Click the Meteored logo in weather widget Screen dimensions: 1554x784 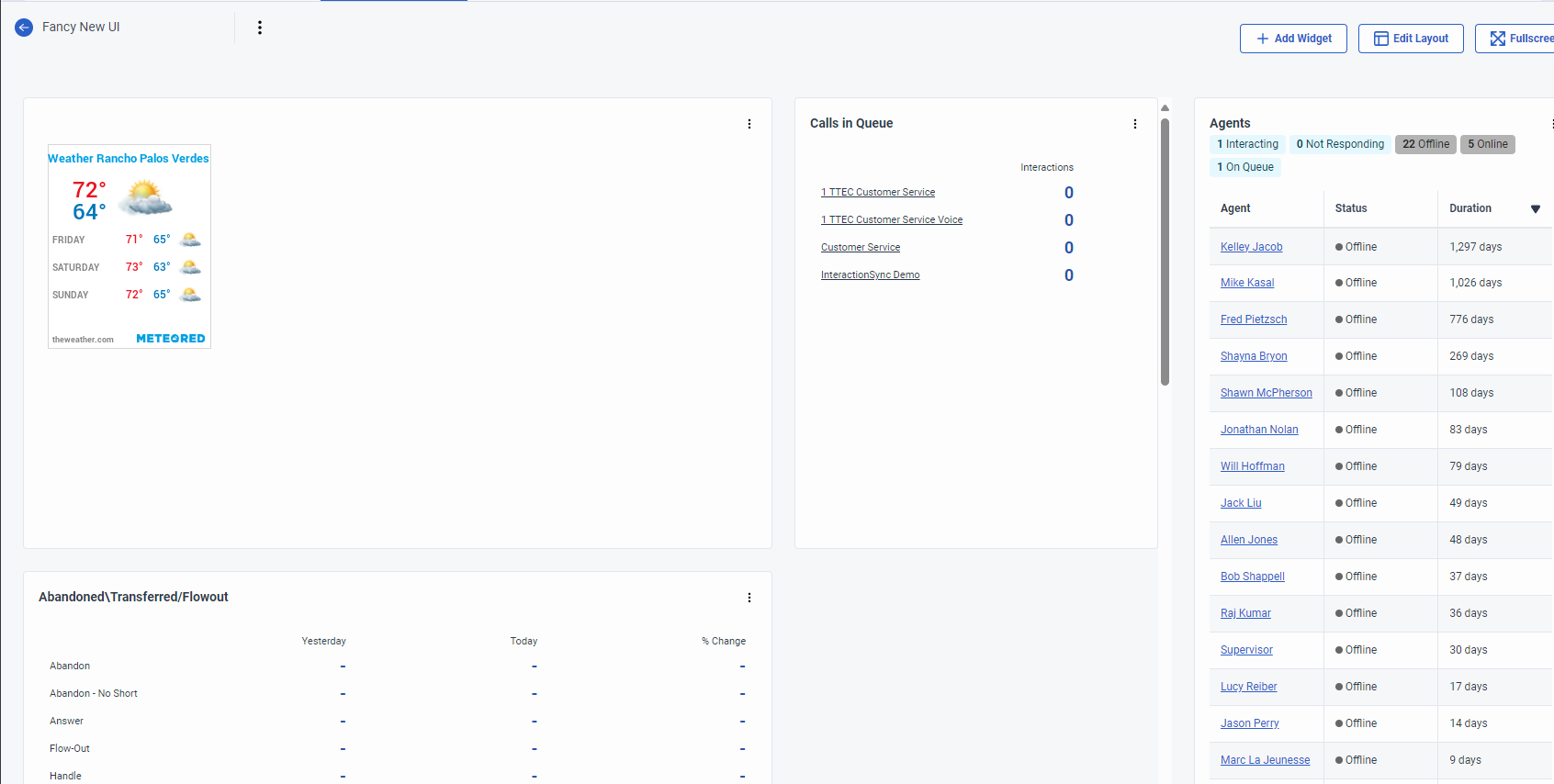pyautogui.click(x=171, y=339)
